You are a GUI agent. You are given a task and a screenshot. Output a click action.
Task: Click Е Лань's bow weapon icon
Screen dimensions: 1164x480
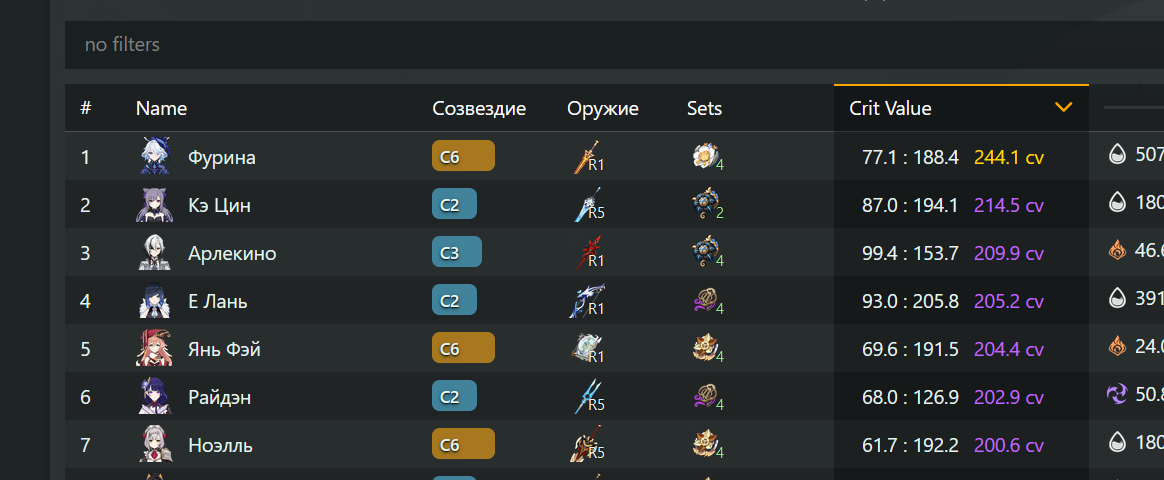pos(586,301)
